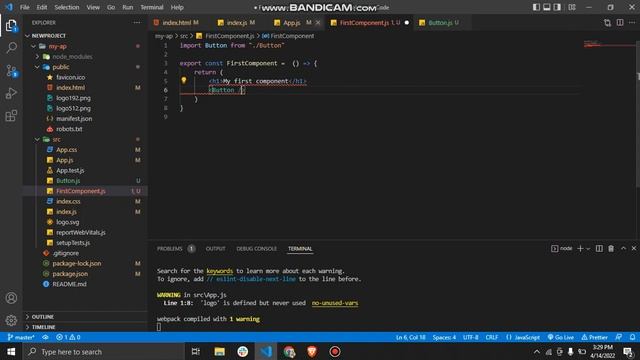Screen dimensions: 640x360
Task: Customize layout icon in title bar
Action: pos(572,7)
